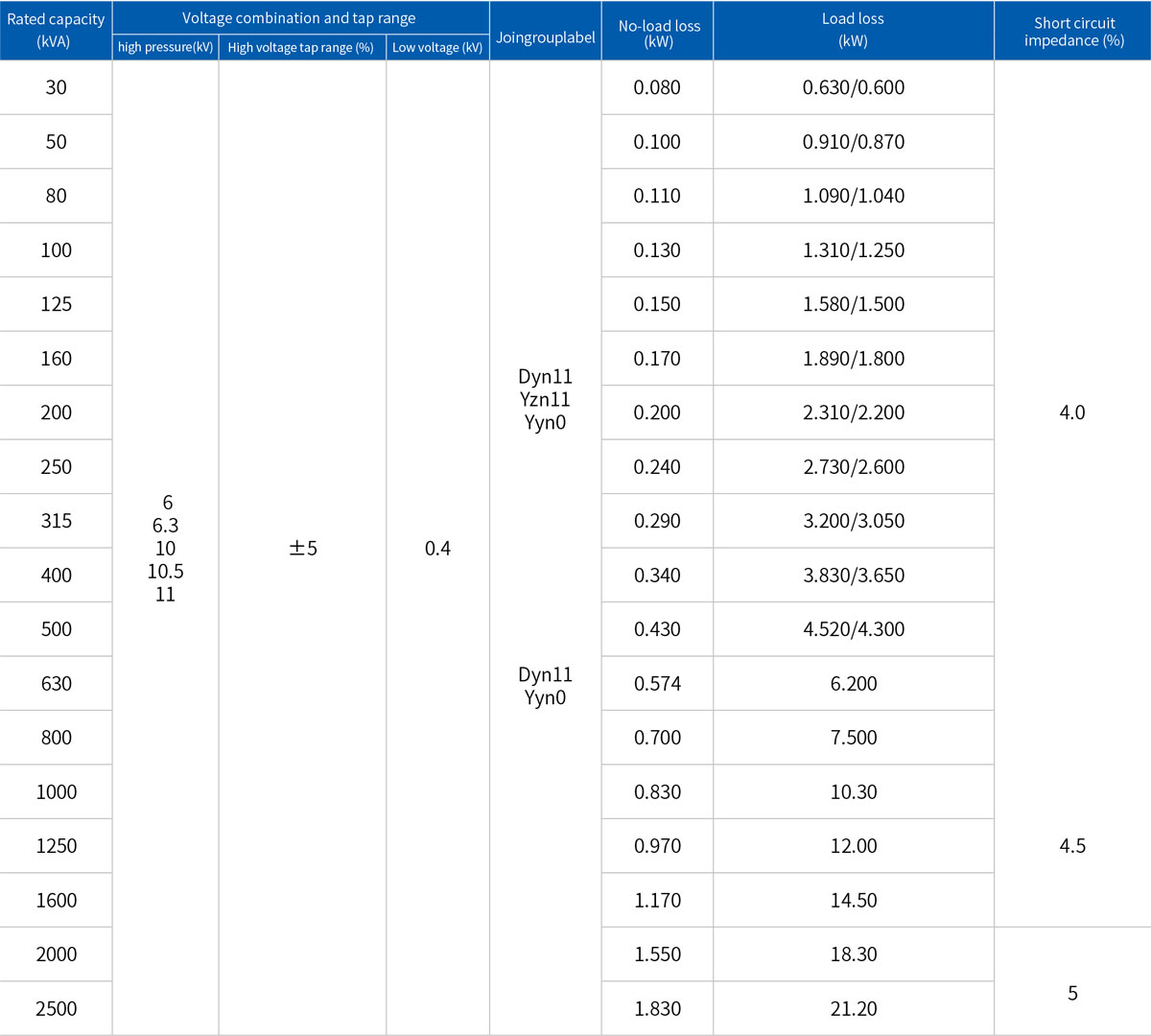Click the 1.170 no-load loss value
This screenshot has height=1036, width=1151.
click(657, 900)
